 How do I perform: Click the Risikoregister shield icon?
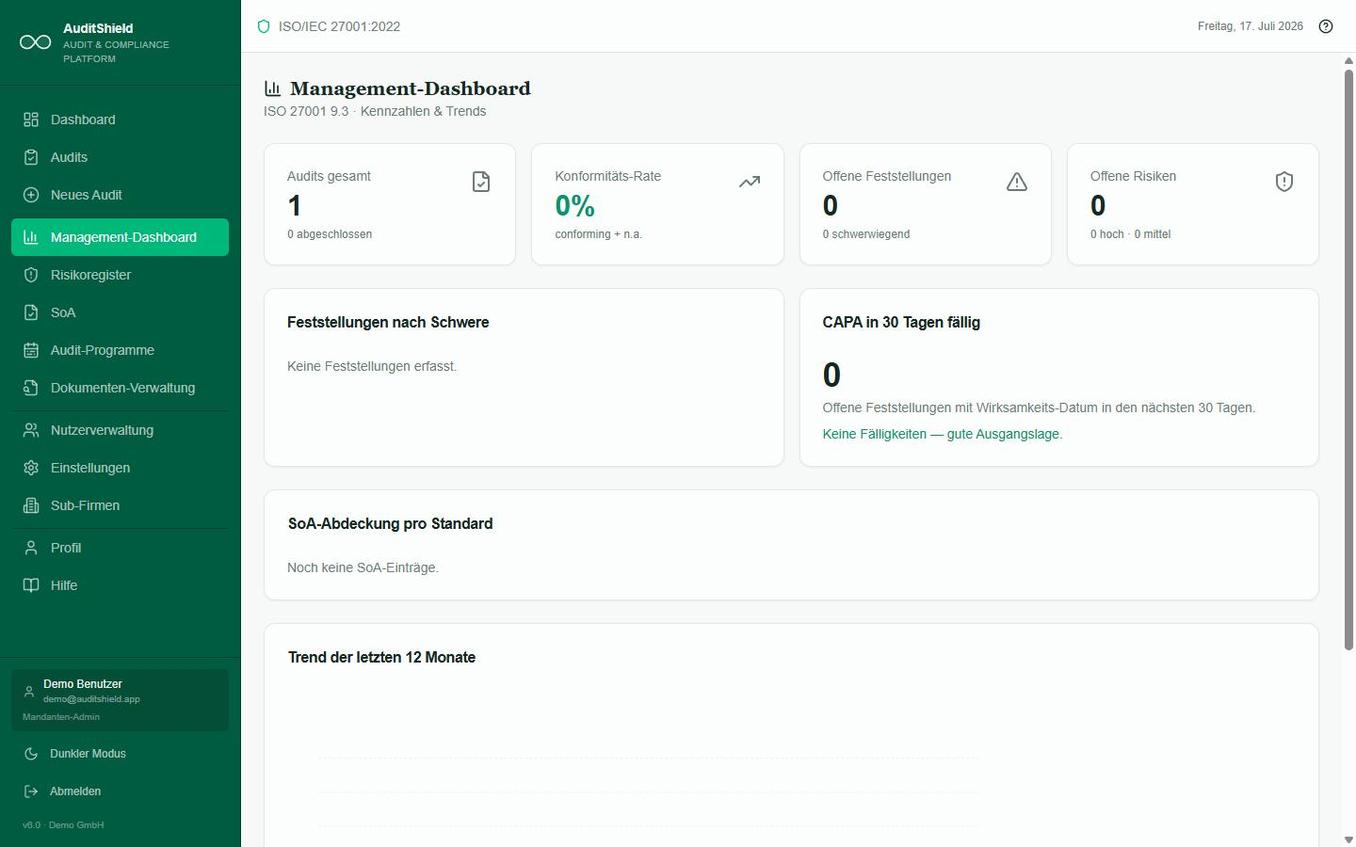pos(31,275)
